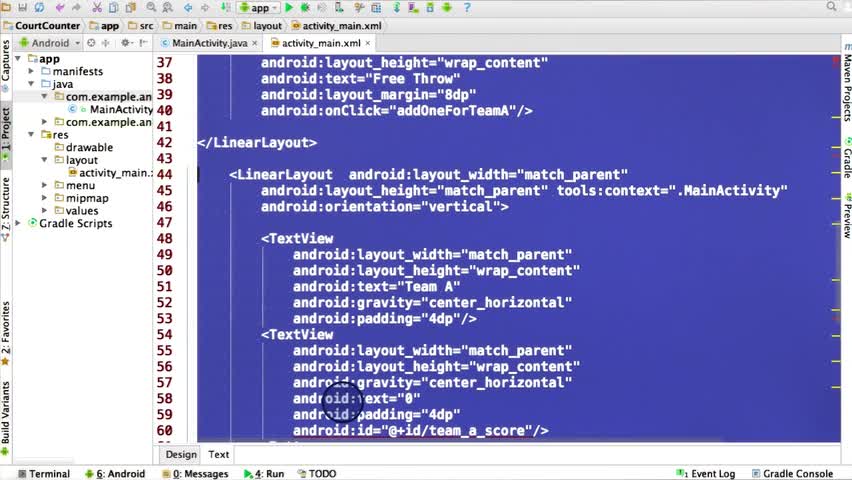Screen dimensions: 852x480
Task: Toggle the Captures side panel
Action: pos(5,65)
